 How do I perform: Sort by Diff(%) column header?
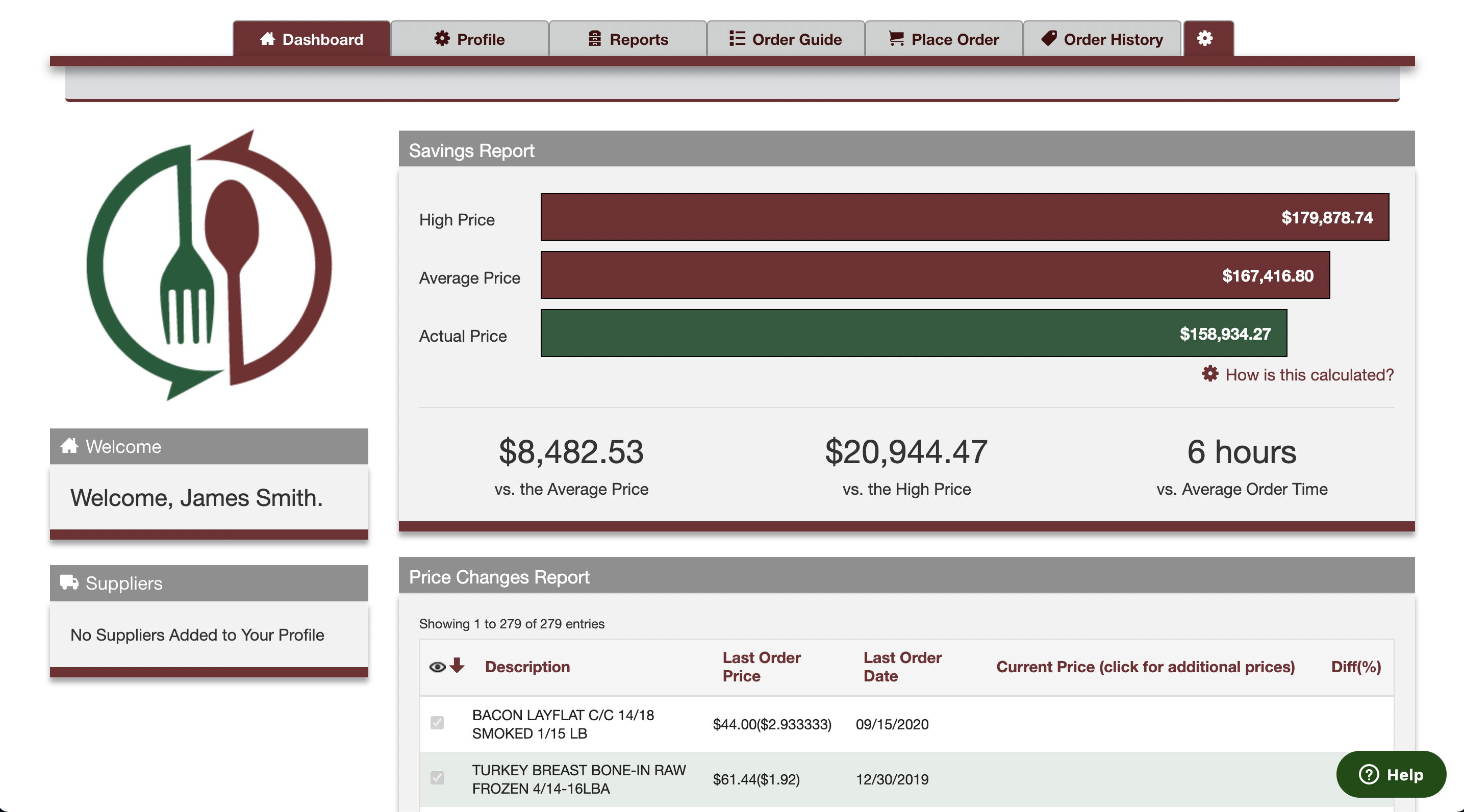pyautogui.click(x=1355, y=667)
